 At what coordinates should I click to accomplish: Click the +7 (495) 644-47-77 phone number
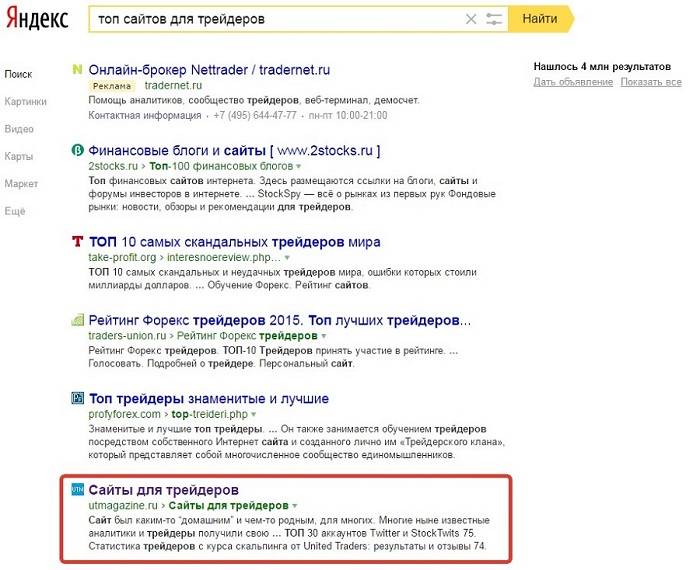coord(255,116)
